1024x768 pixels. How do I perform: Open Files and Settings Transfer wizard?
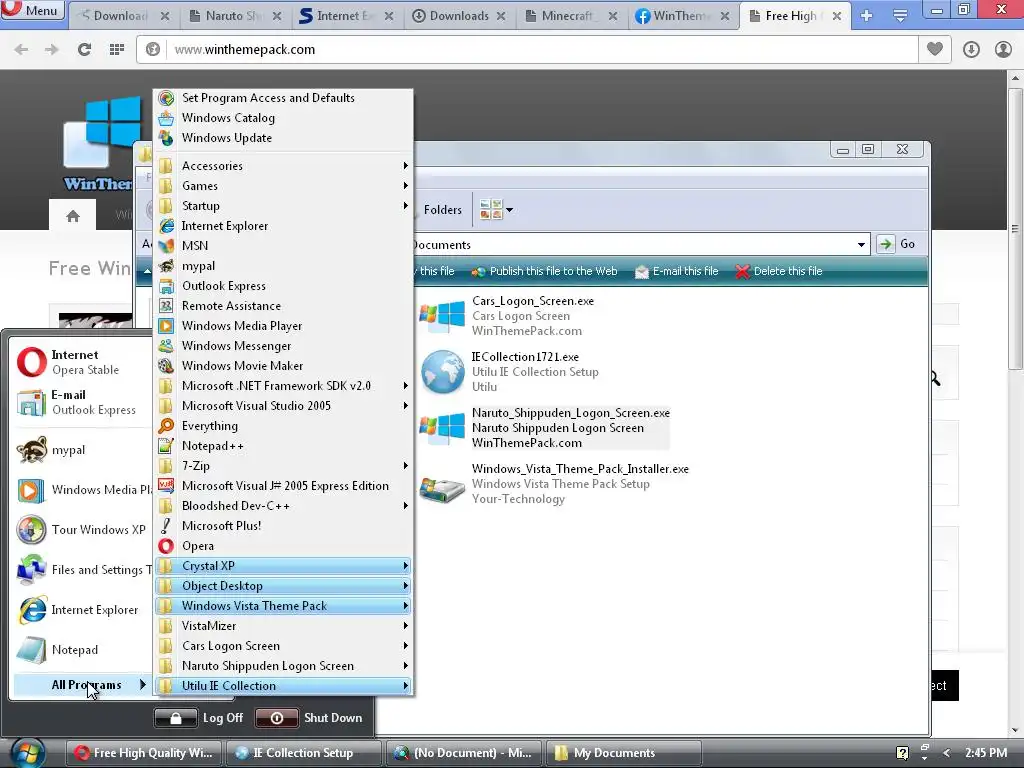82,569
